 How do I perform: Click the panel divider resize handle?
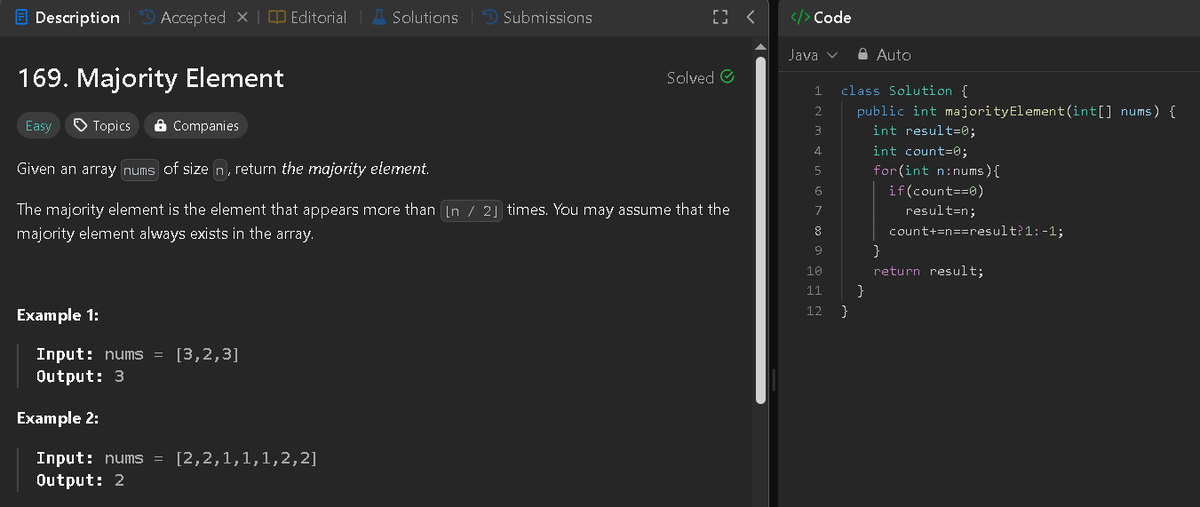775,379
